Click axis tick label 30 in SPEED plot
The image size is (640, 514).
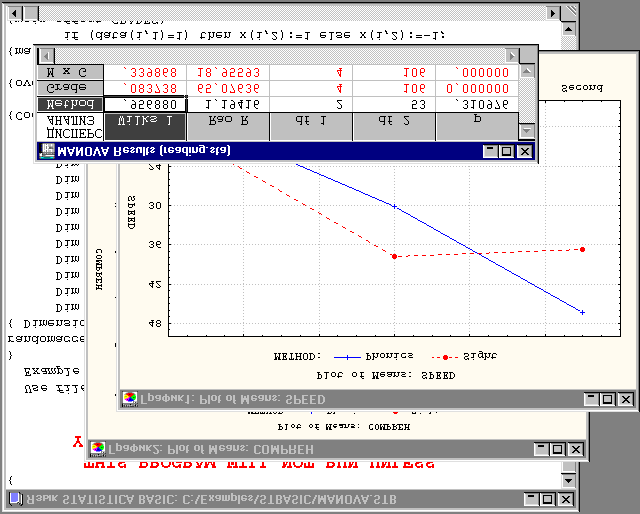155,205
